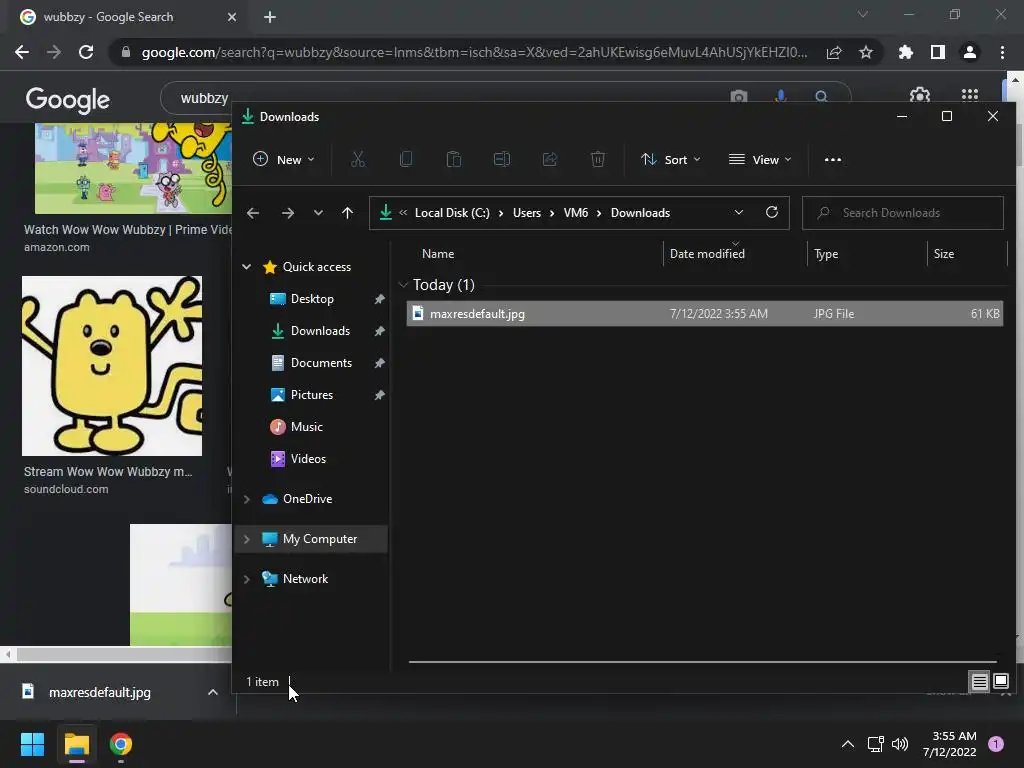1024x768 pixels.
Task: Click Chrome taskbar icon
Action: [x=121, y=744]
